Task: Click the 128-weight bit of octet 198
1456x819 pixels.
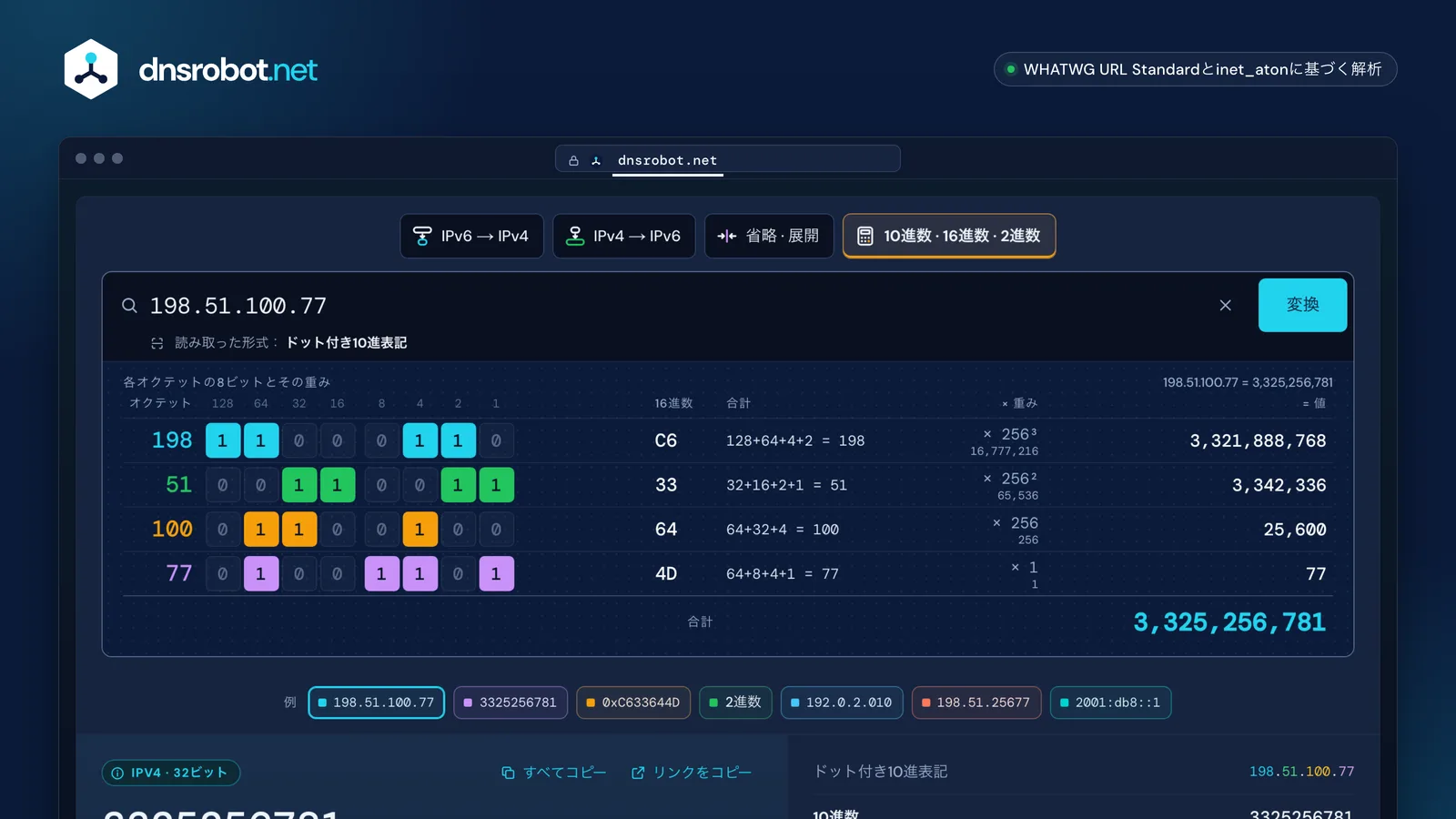Action: [223, 440]
